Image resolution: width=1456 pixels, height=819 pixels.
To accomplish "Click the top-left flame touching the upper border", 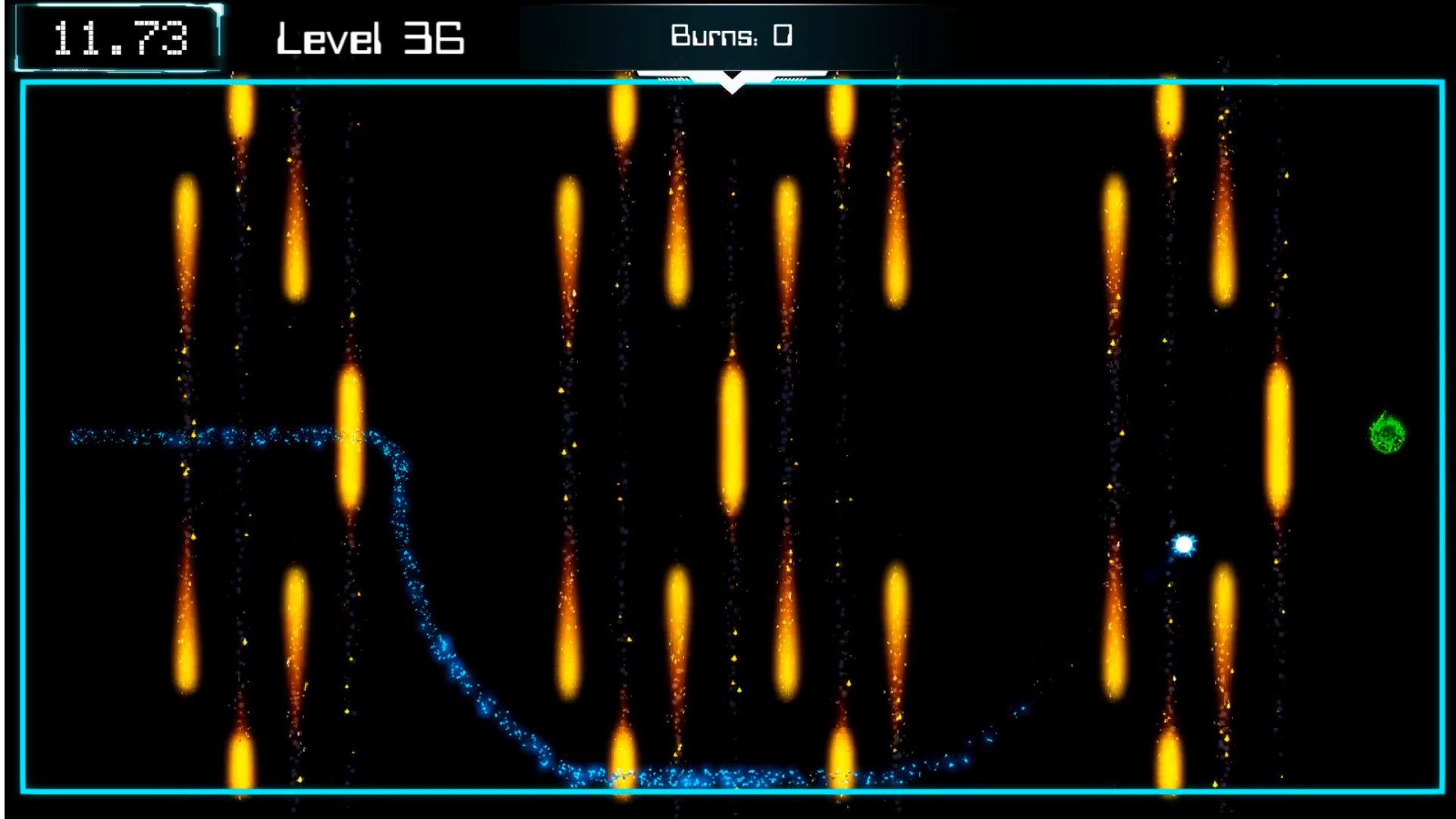I will point(241,110).
